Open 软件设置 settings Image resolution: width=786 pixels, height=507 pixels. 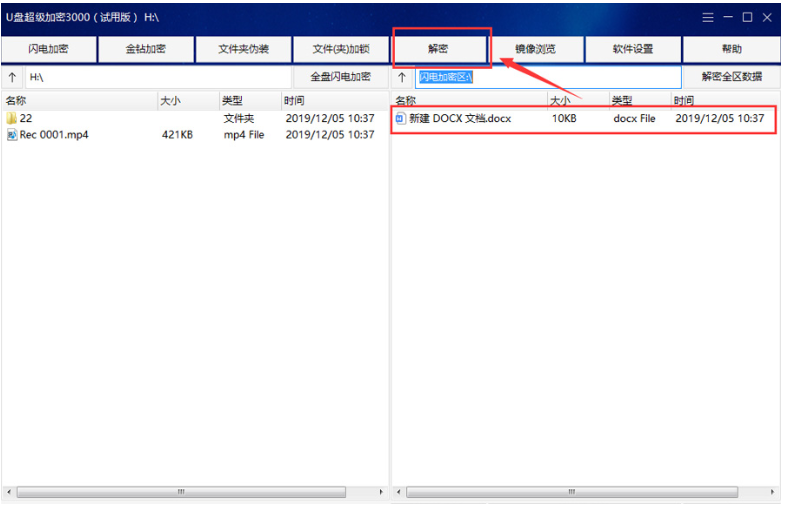(633, 49)
